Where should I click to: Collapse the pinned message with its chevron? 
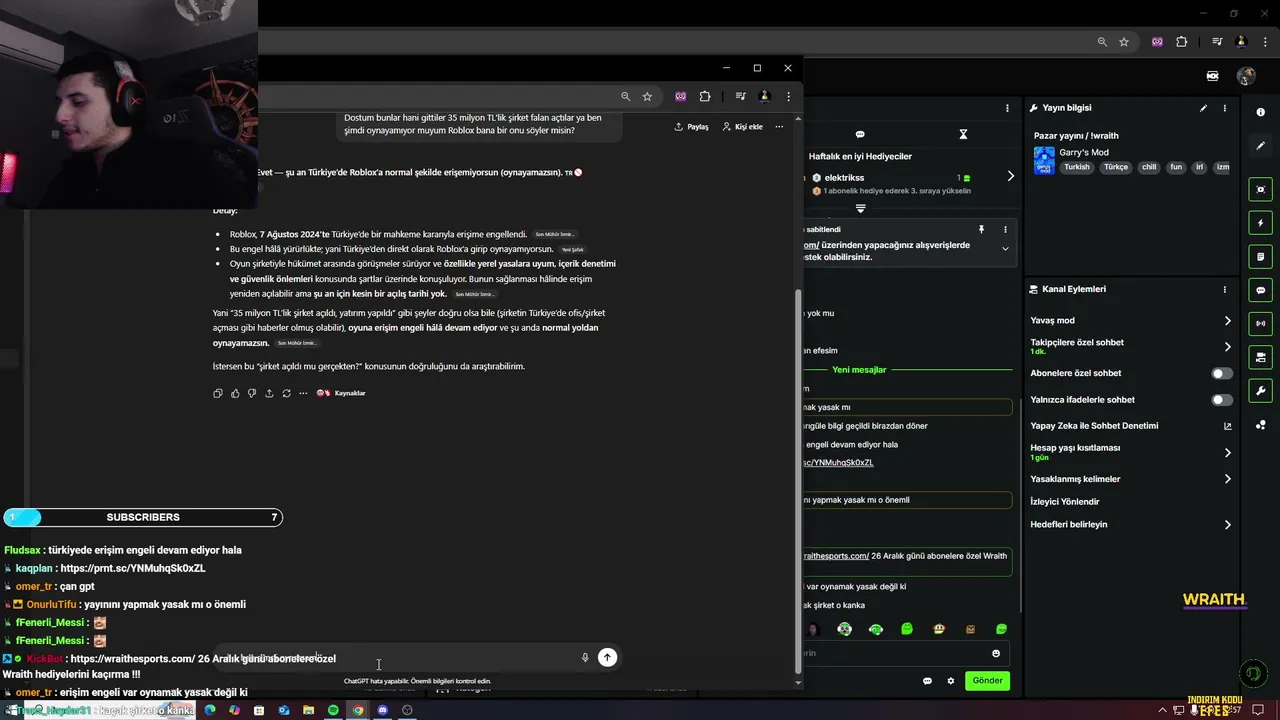point(1005,249)
